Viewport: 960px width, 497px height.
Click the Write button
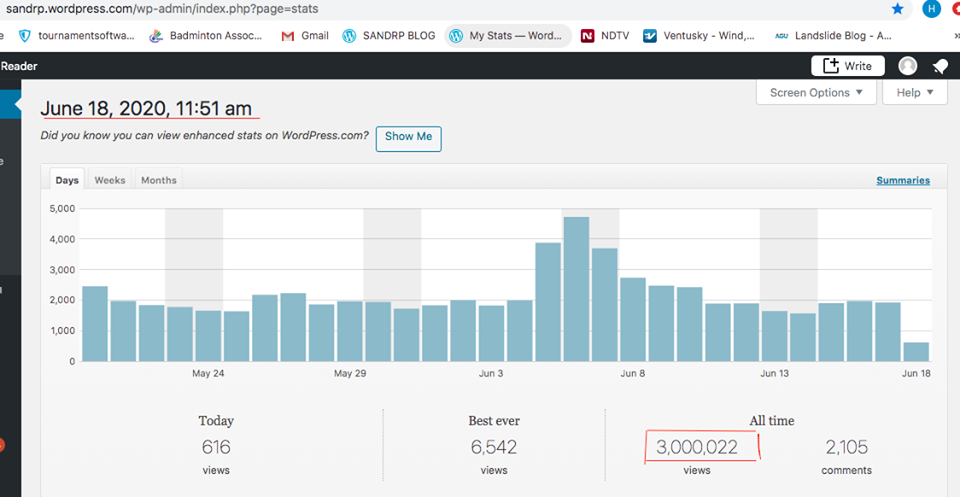pyautogui.click(x=847, y=66)
